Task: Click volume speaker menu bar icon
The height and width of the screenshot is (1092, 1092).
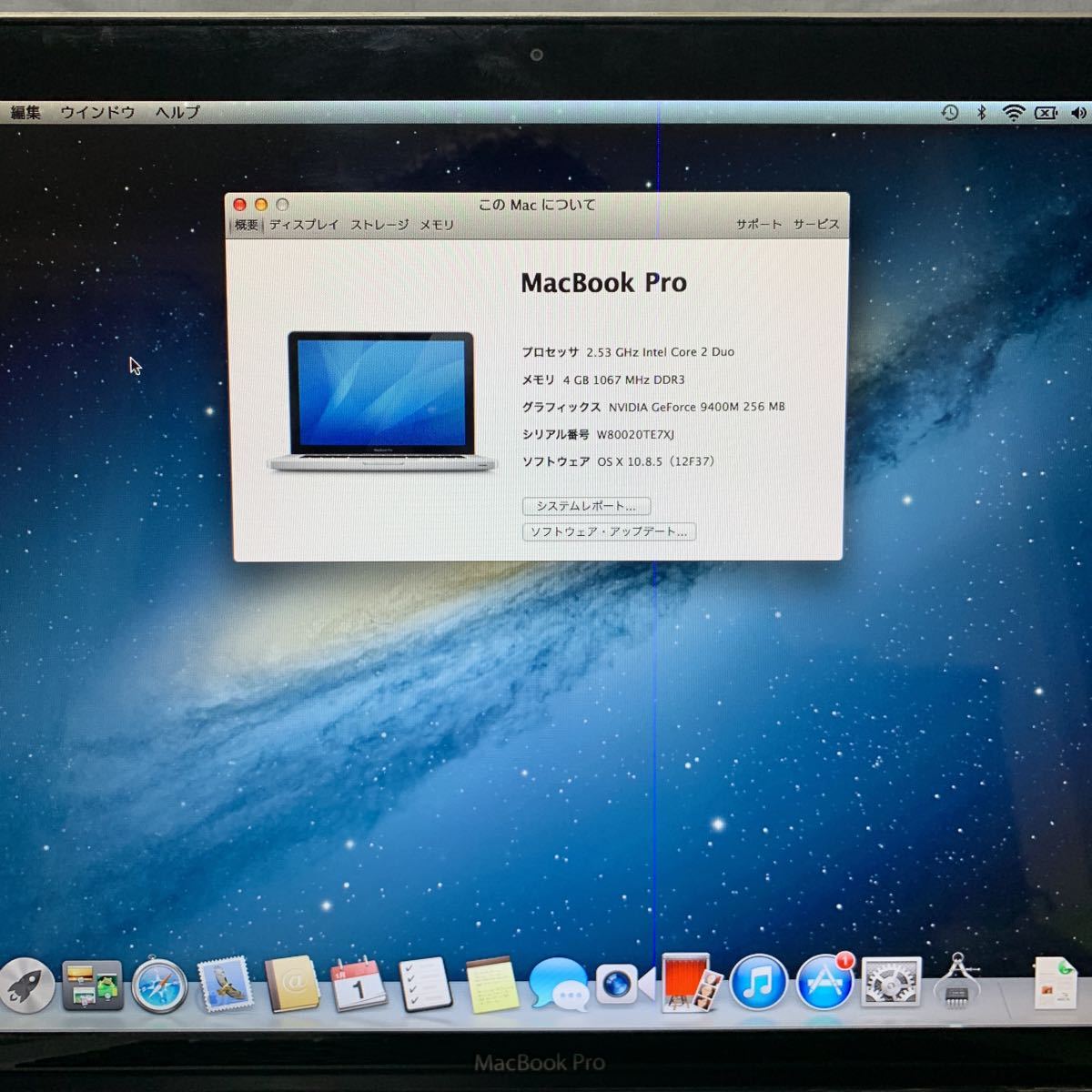Action: pos(1078,113)
